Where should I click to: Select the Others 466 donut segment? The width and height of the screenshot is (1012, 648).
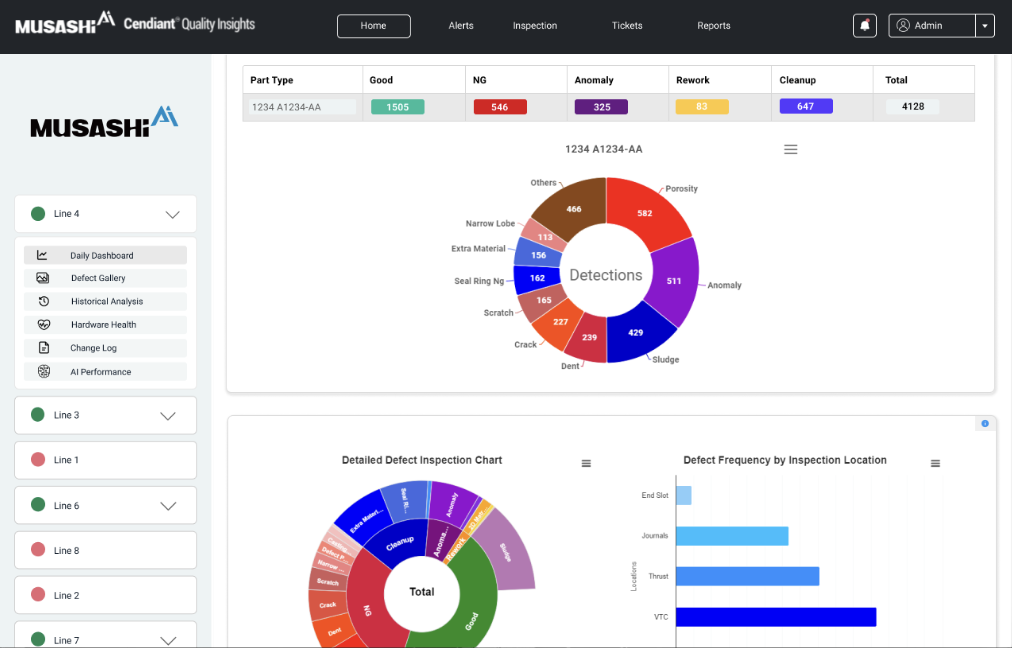[572, 208]
